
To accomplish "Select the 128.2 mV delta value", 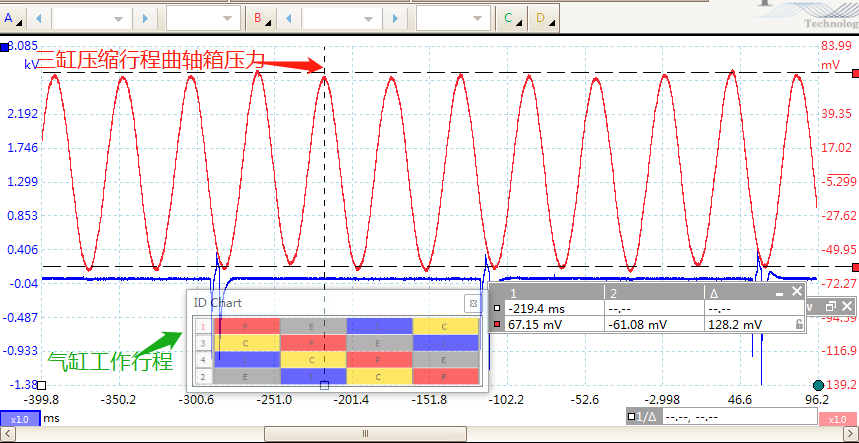I will (x=734, y=325).
